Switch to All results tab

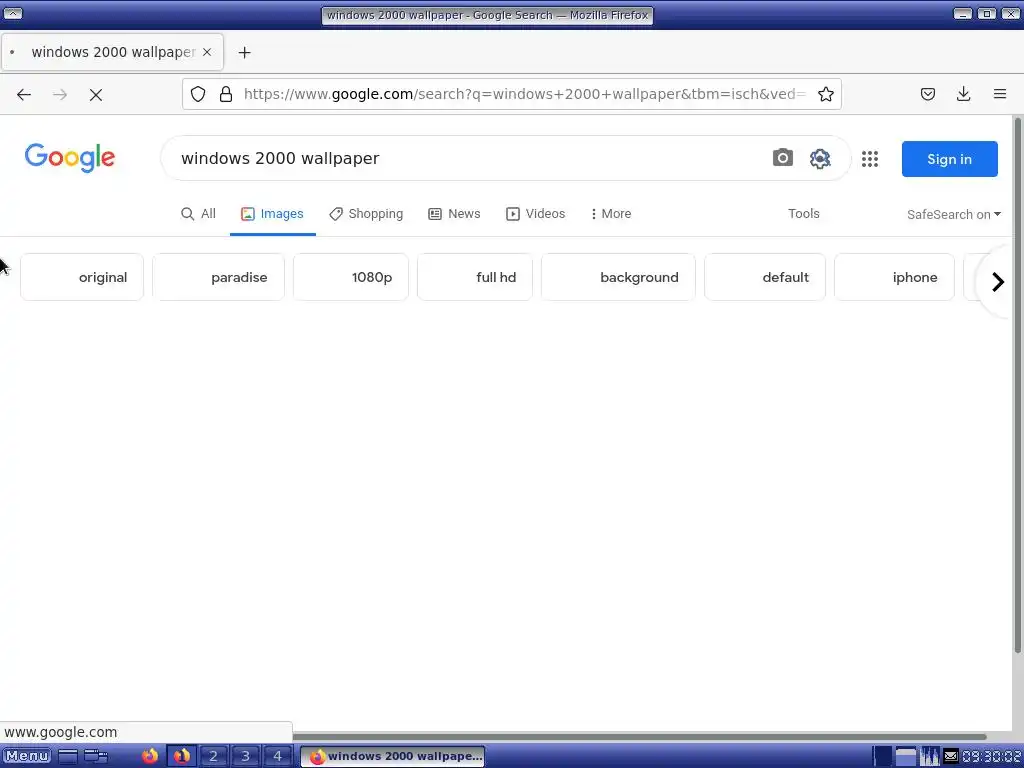[198, 214]
